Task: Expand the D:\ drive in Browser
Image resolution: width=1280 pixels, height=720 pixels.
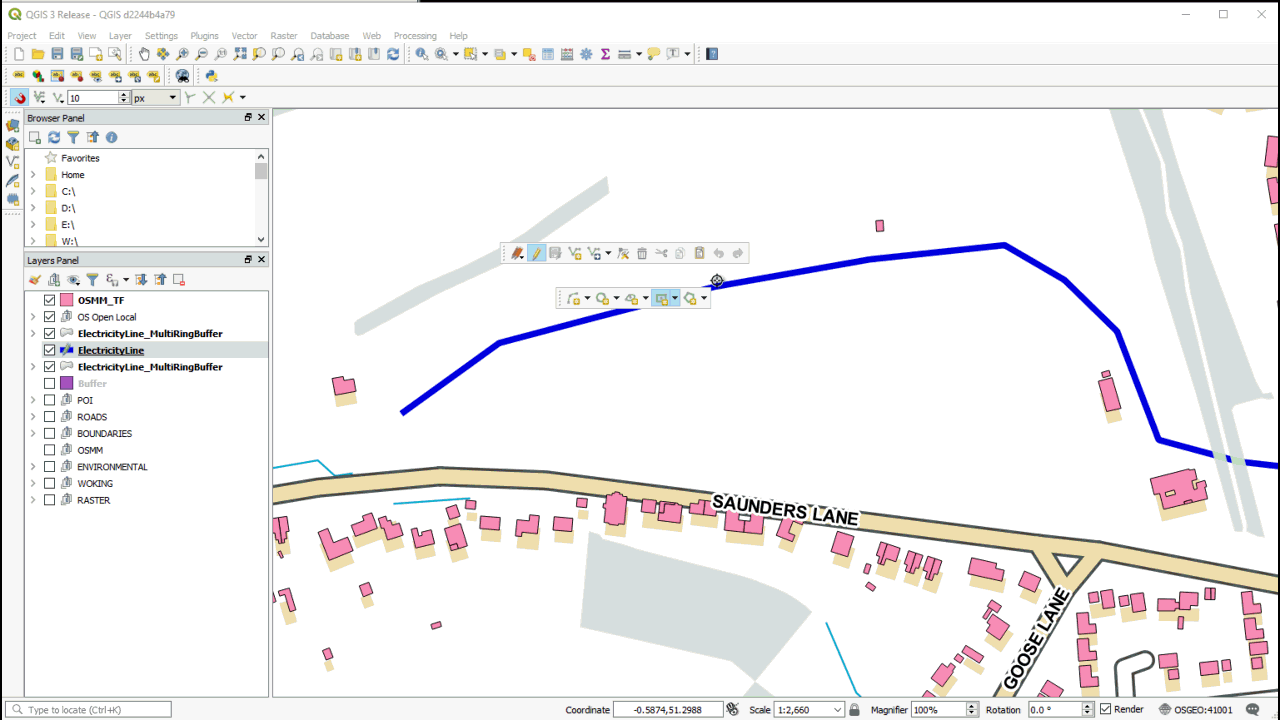Action: 33,208
